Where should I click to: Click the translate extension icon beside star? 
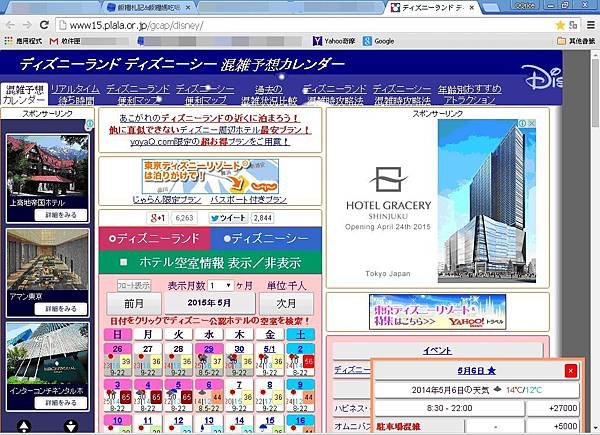click(x=573, y=25)
